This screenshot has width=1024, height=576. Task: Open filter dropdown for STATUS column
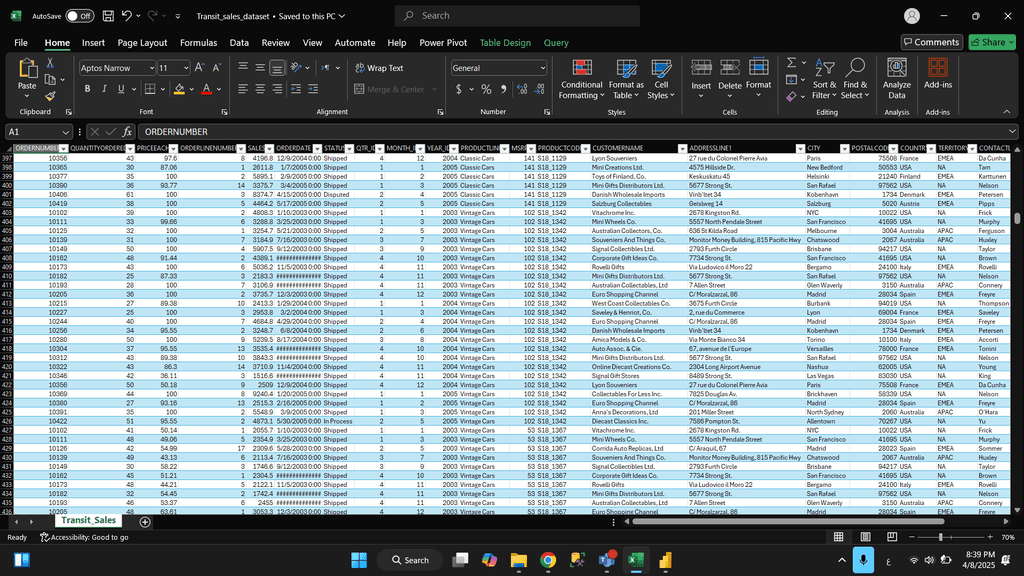(349, 149)
